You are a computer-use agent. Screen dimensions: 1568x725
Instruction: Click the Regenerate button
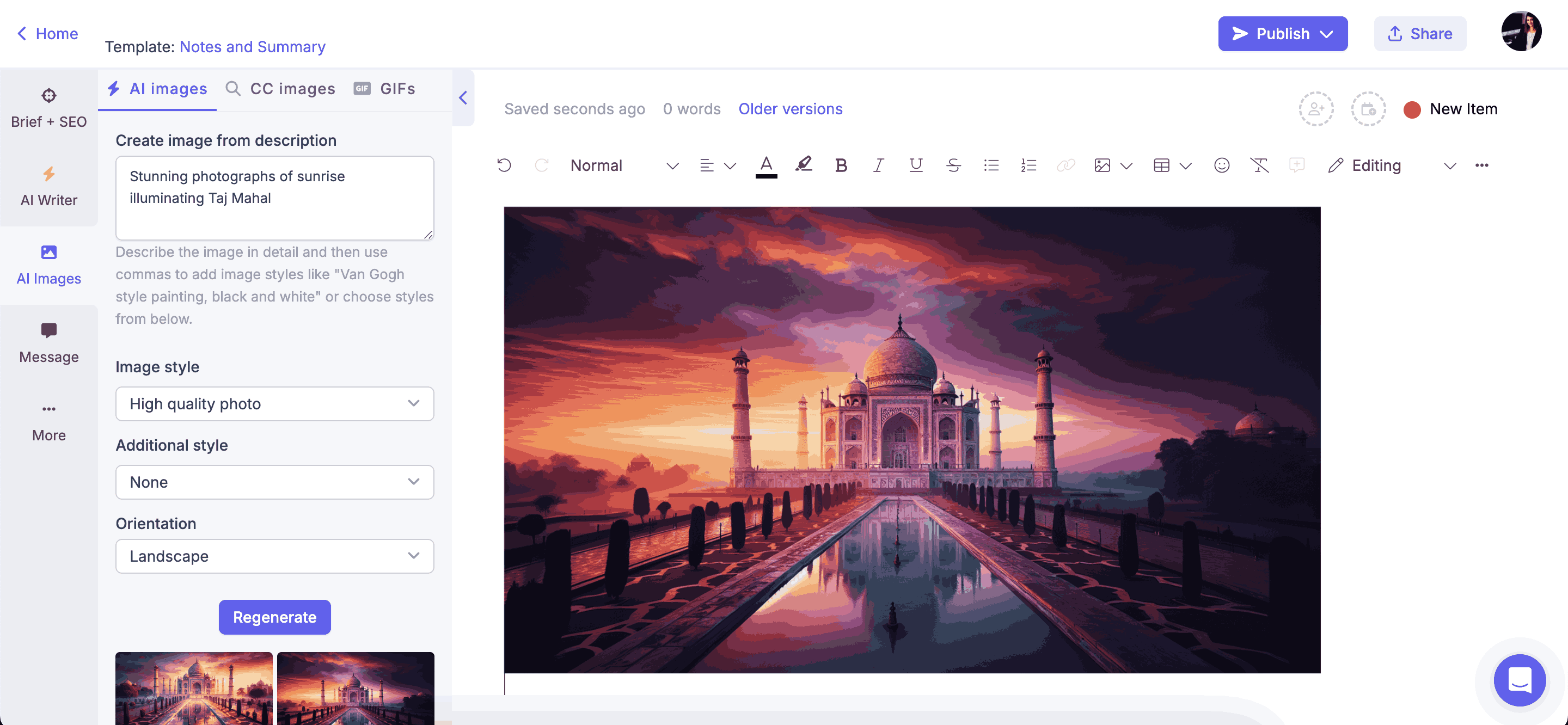(275, 617)
